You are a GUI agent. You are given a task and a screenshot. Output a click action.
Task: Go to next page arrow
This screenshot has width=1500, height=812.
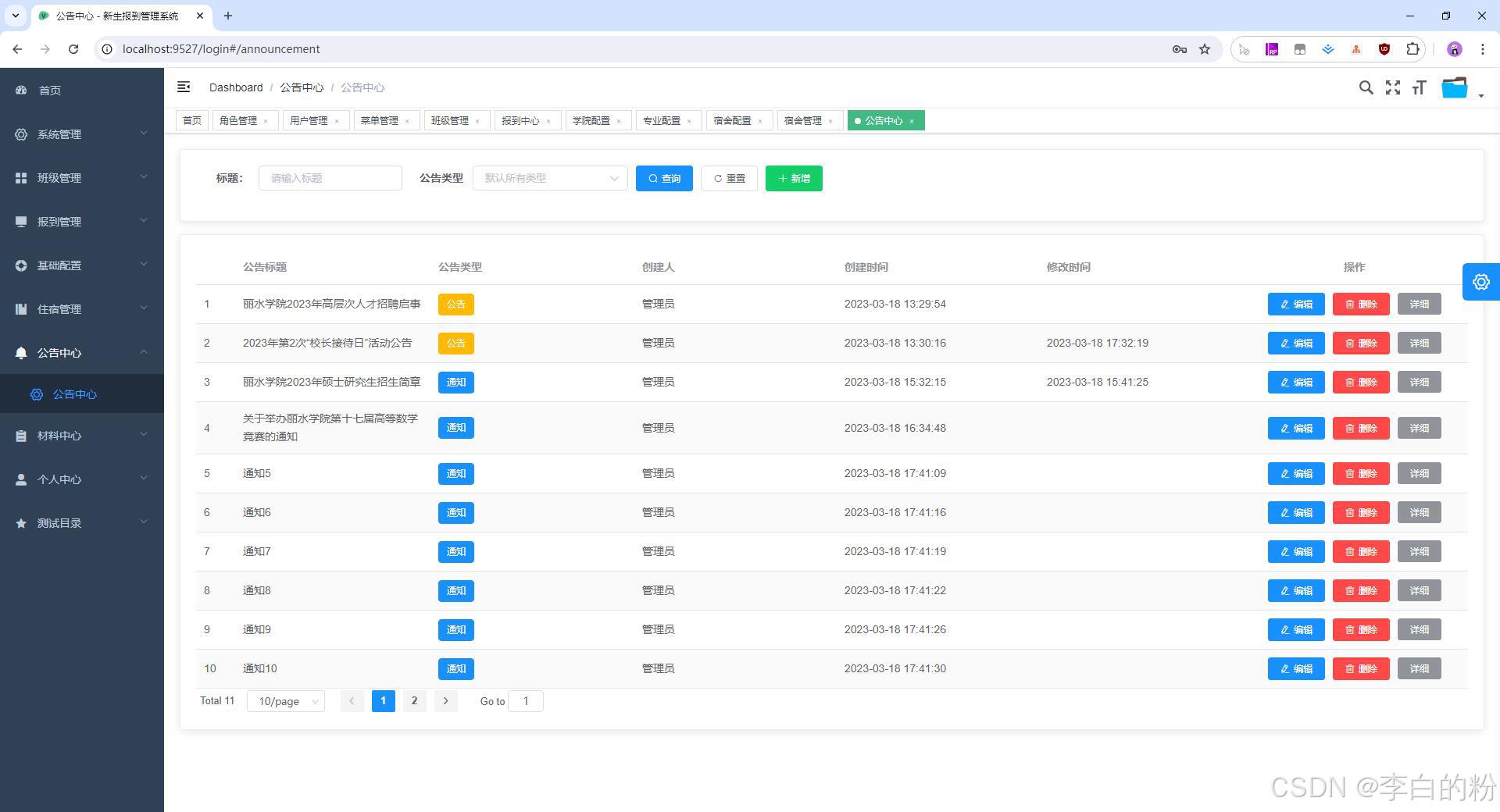coord(445,701)
